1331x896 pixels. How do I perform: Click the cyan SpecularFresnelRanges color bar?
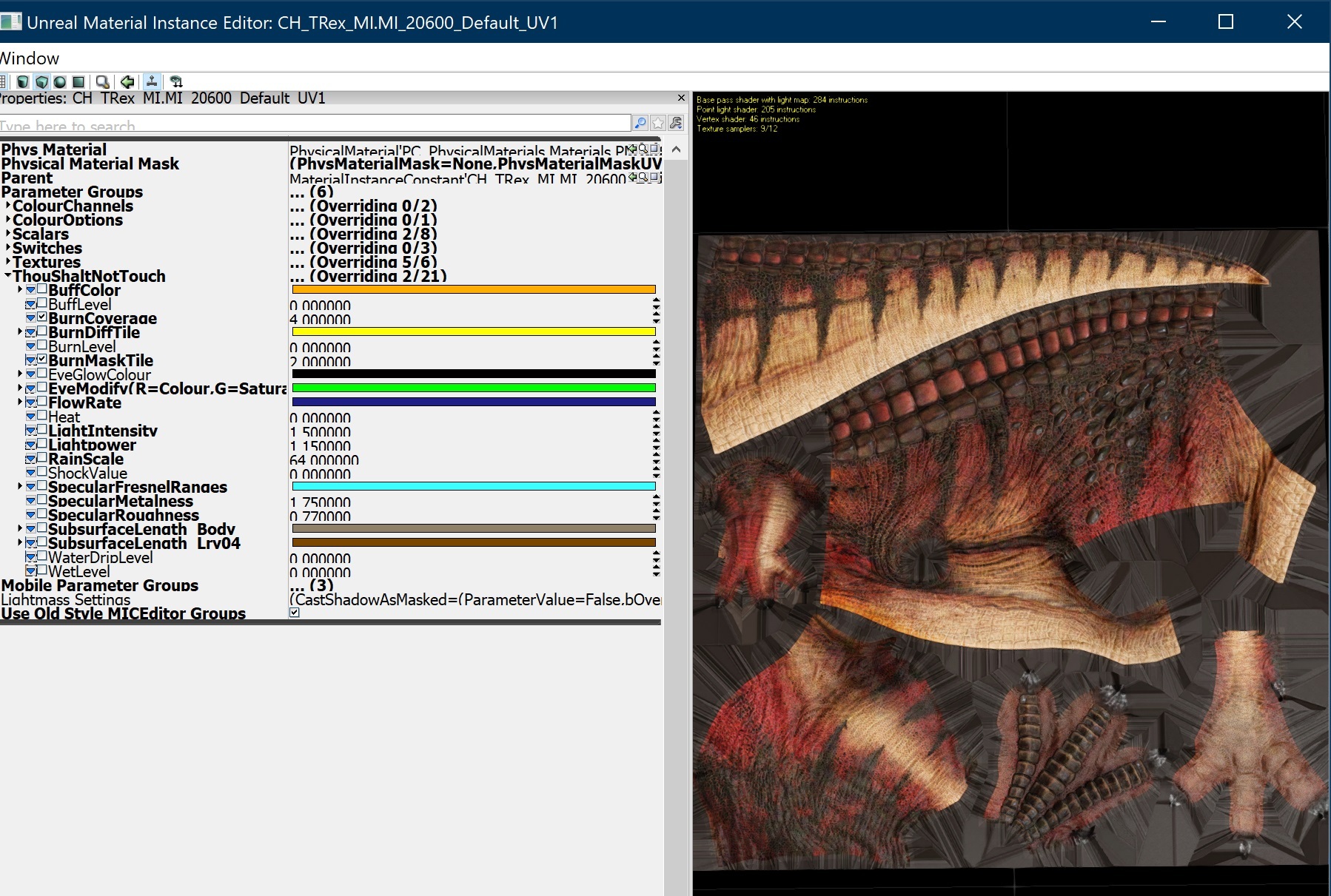coord(474,486)
